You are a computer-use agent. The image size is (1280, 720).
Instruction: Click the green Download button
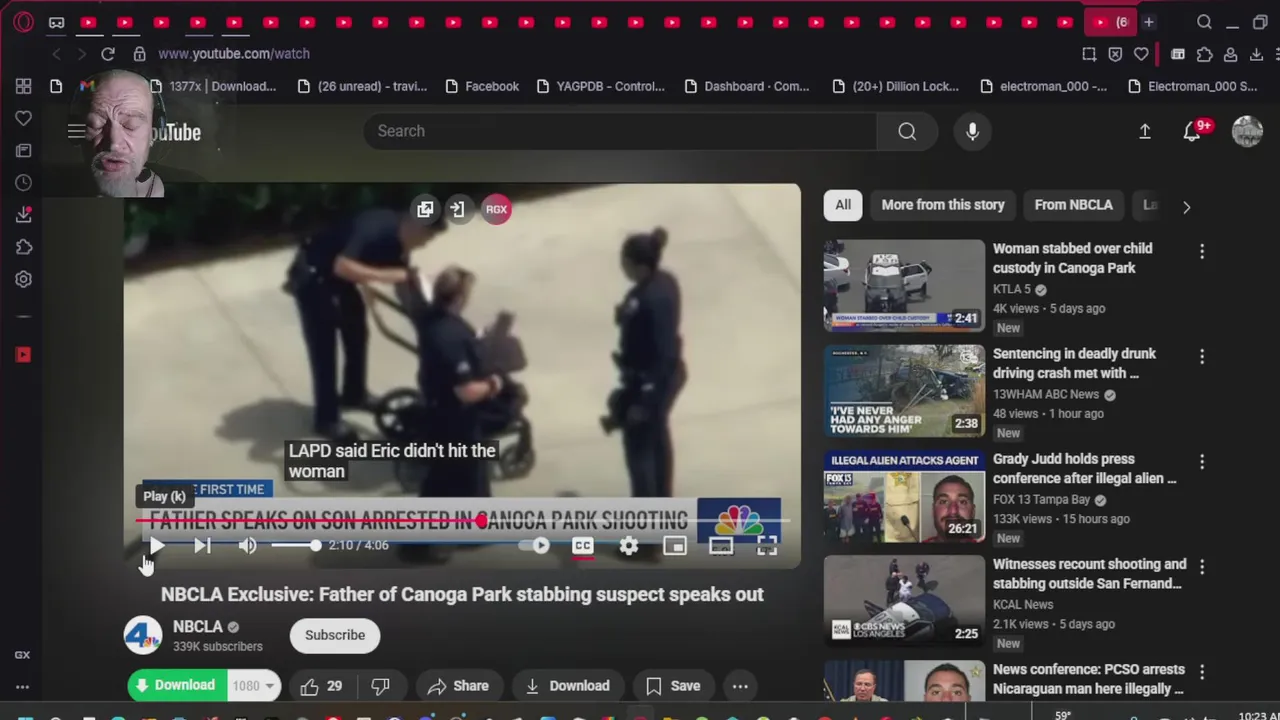point(176,686)
